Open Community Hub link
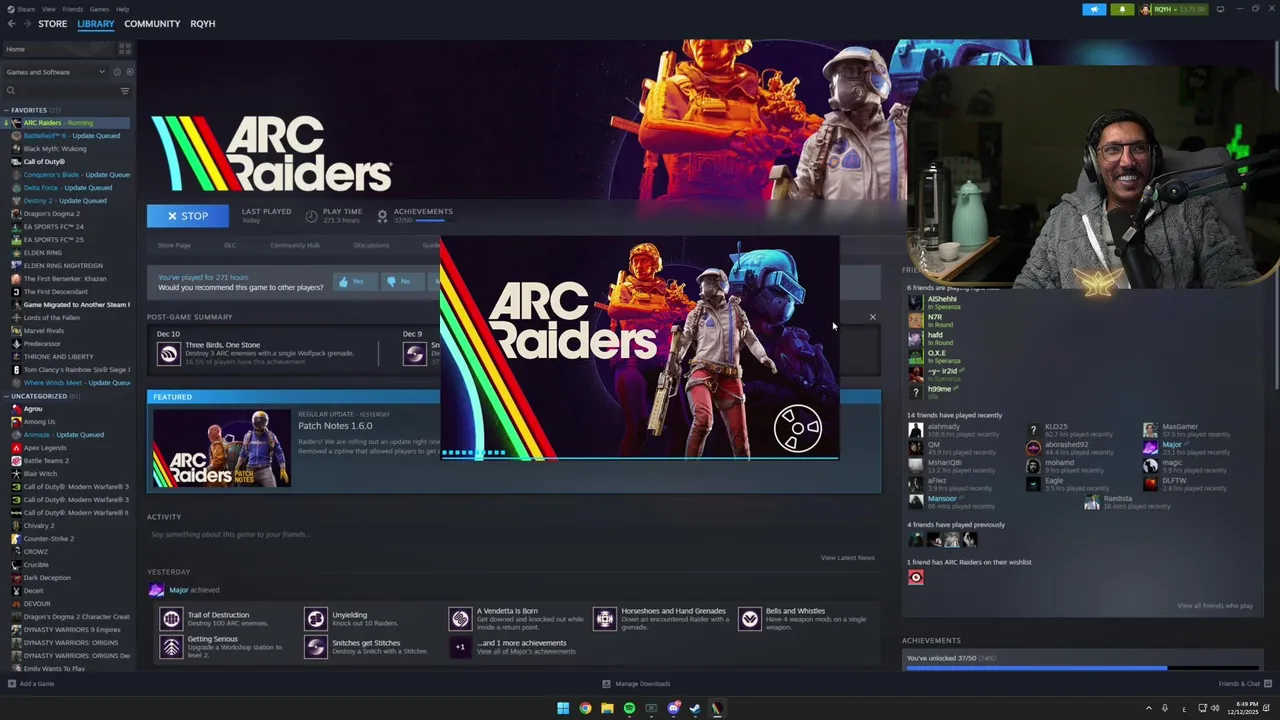1280x720 pixels. click(294, 245)
